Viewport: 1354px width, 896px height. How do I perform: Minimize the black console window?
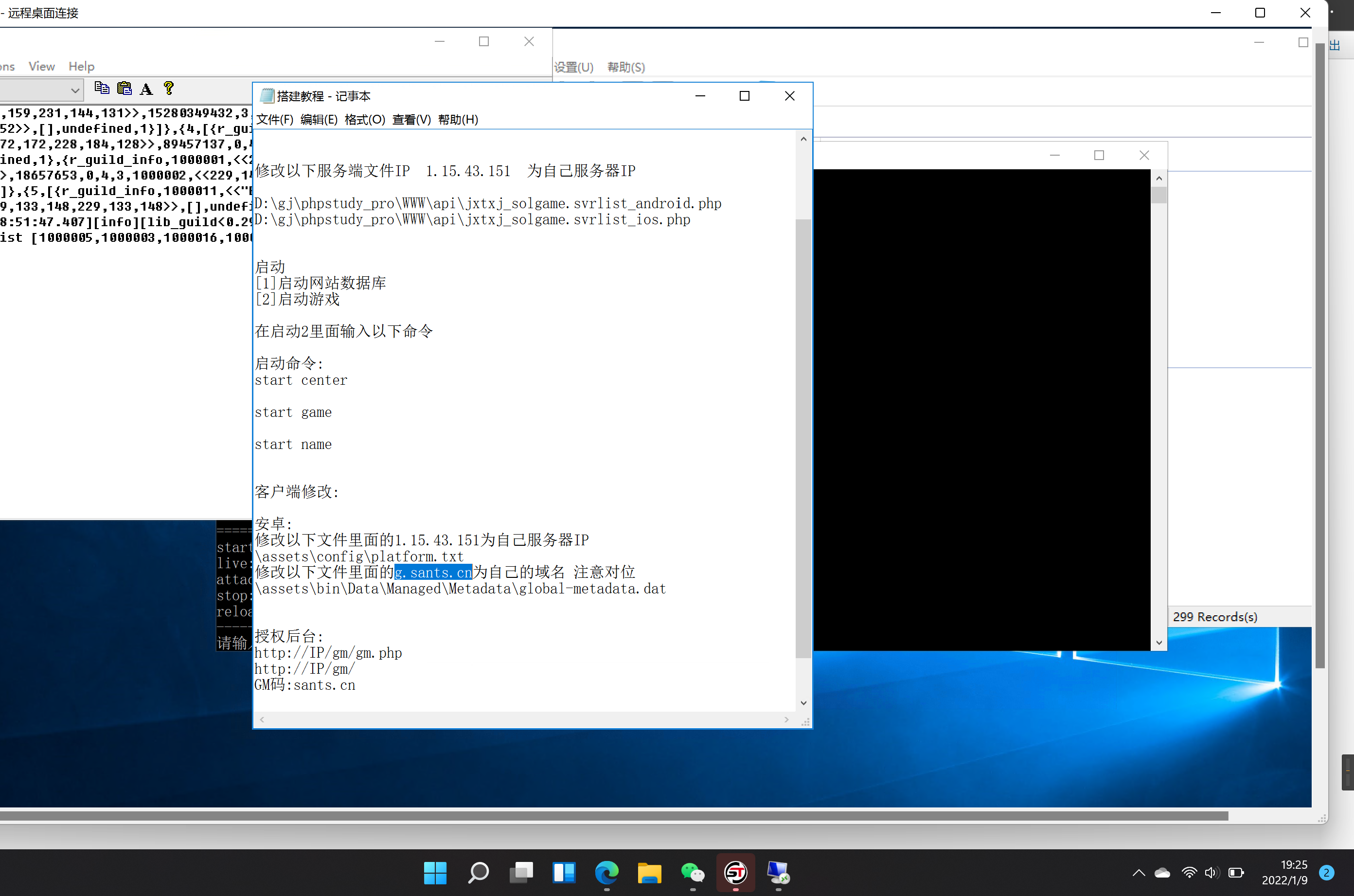pos(1054,155)
